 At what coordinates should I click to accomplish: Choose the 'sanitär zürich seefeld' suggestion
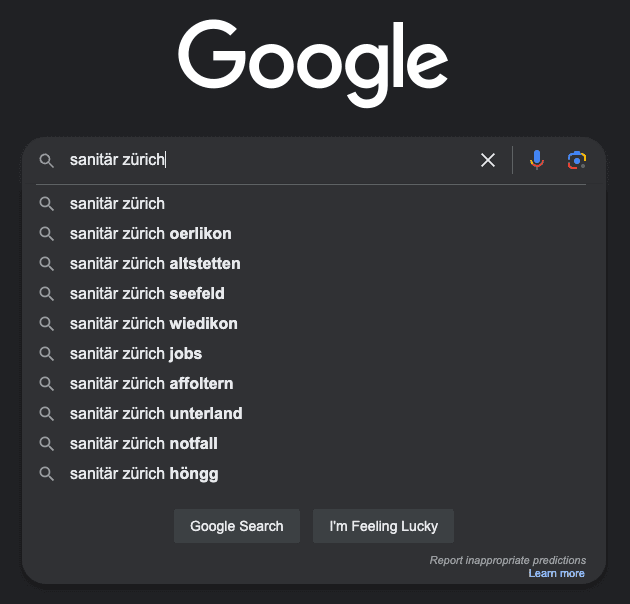pyautogui.click(x=147, y=294)
